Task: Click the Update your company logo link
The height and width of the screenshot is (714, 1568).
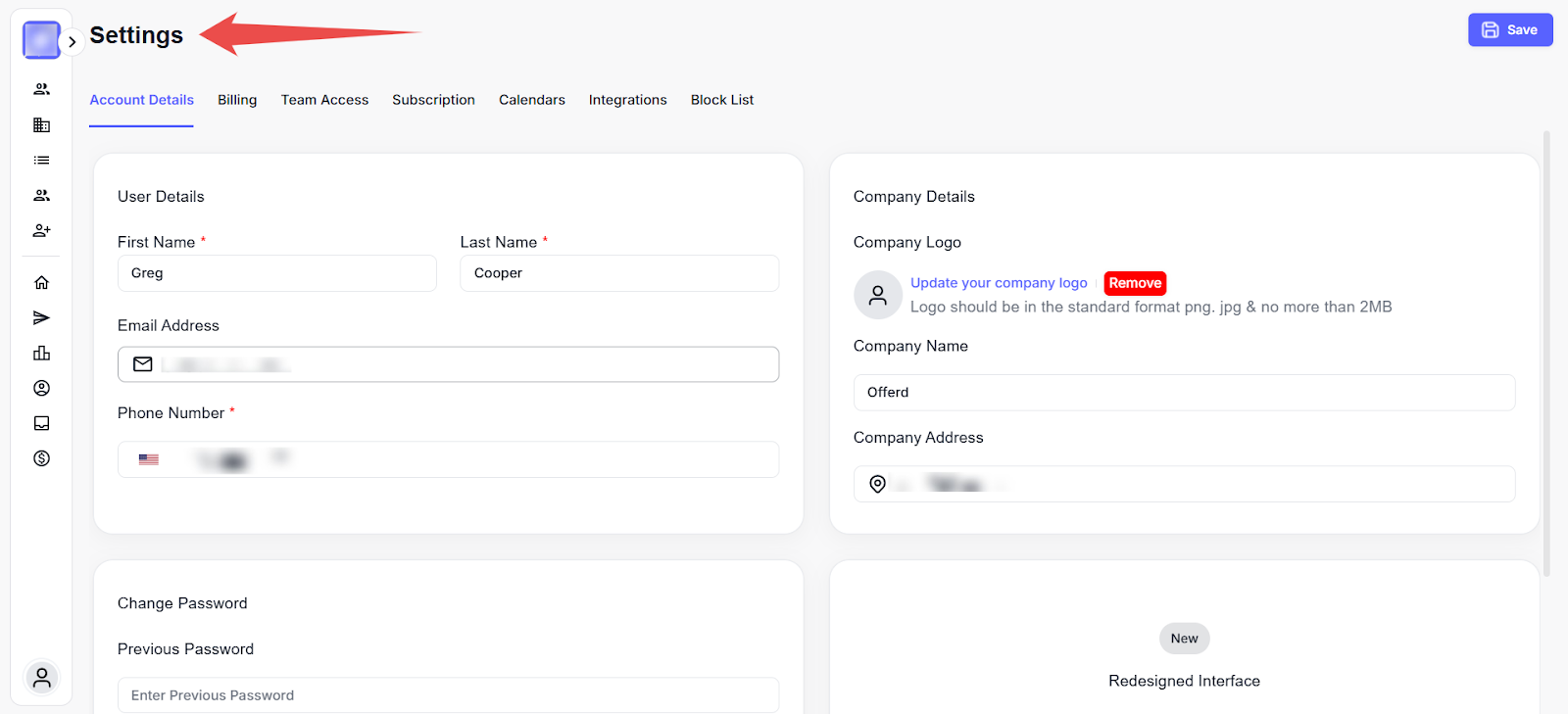Action: (x=999, y=283)
